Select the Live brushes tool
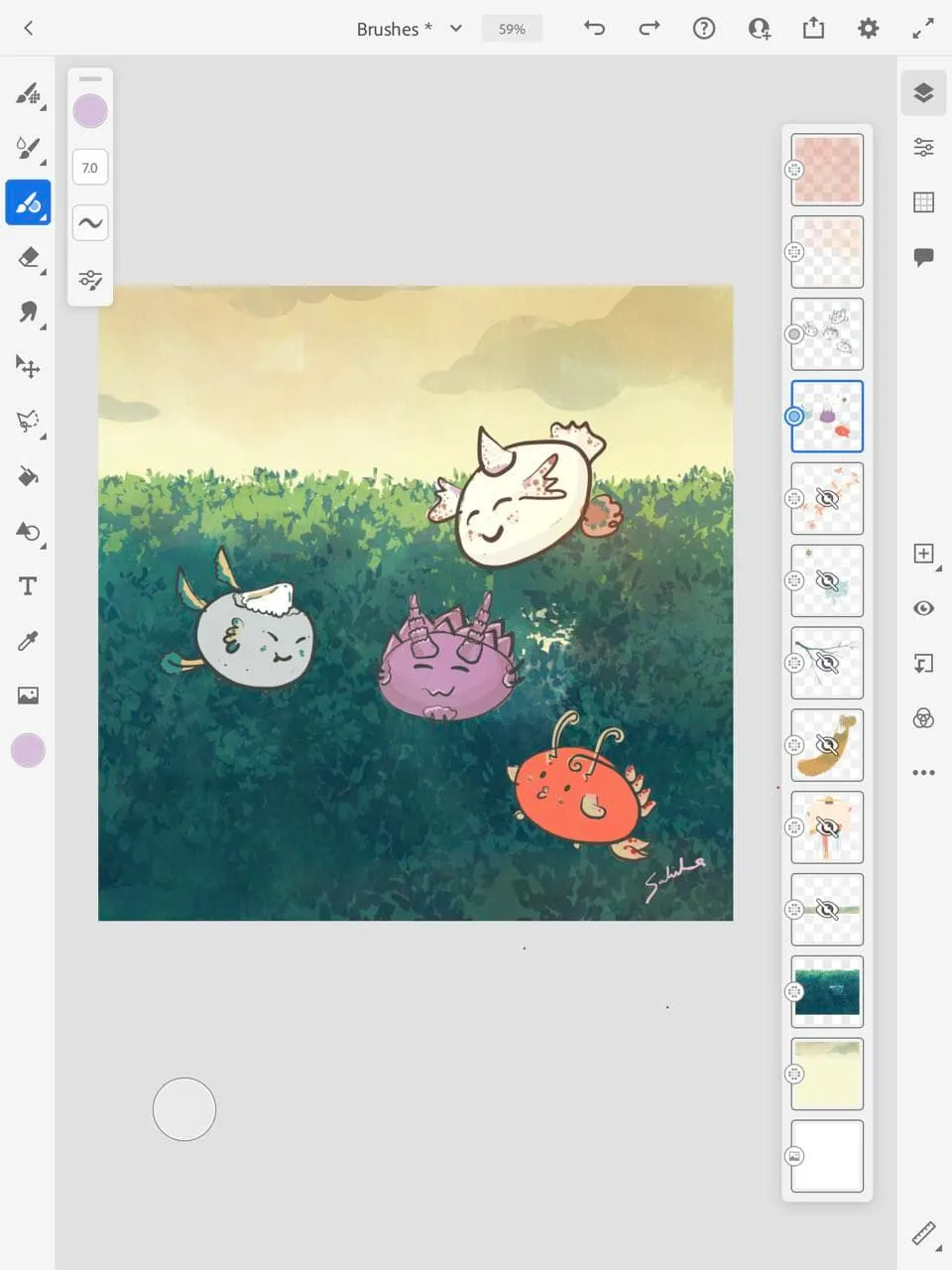Image resolution: width=952 pixels, height=1270 pixels. click(x=28, y=149)
